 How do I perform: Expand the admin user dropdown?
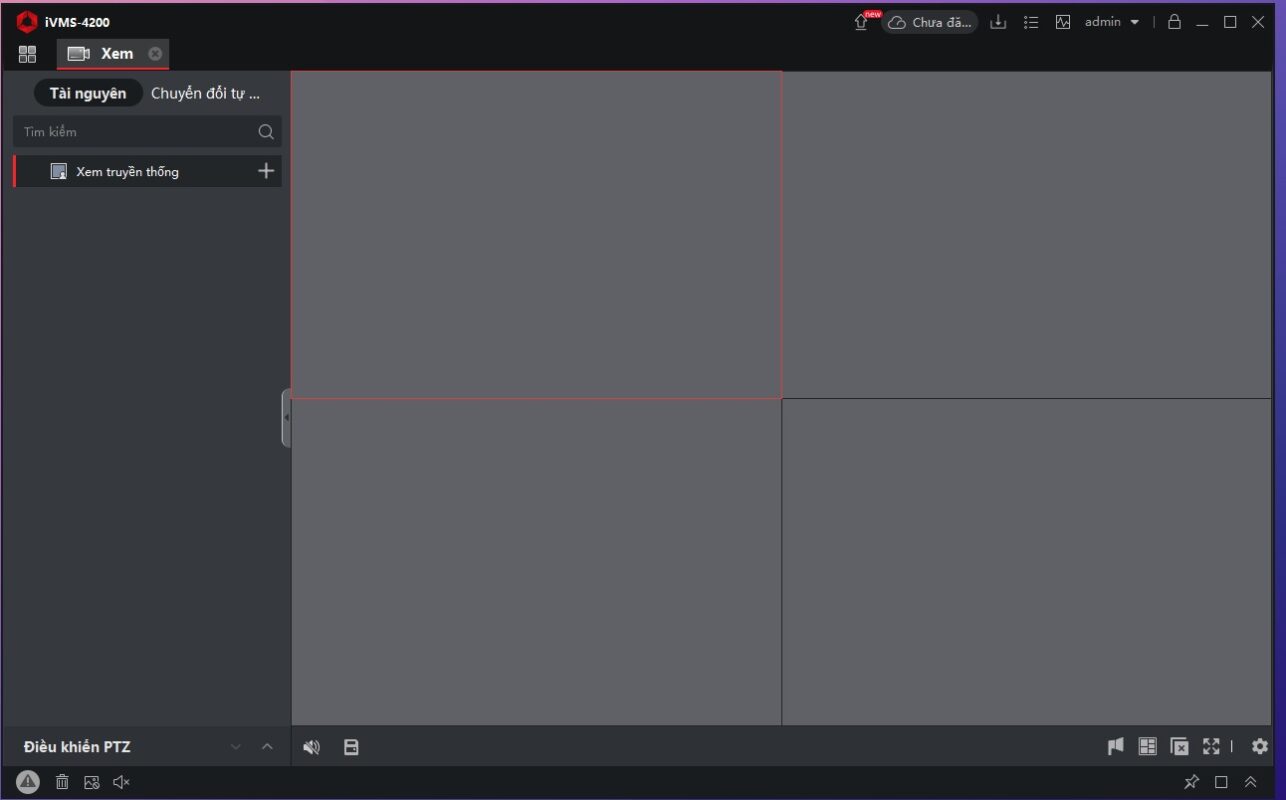pyautogui.click(x=1112, y=22)
